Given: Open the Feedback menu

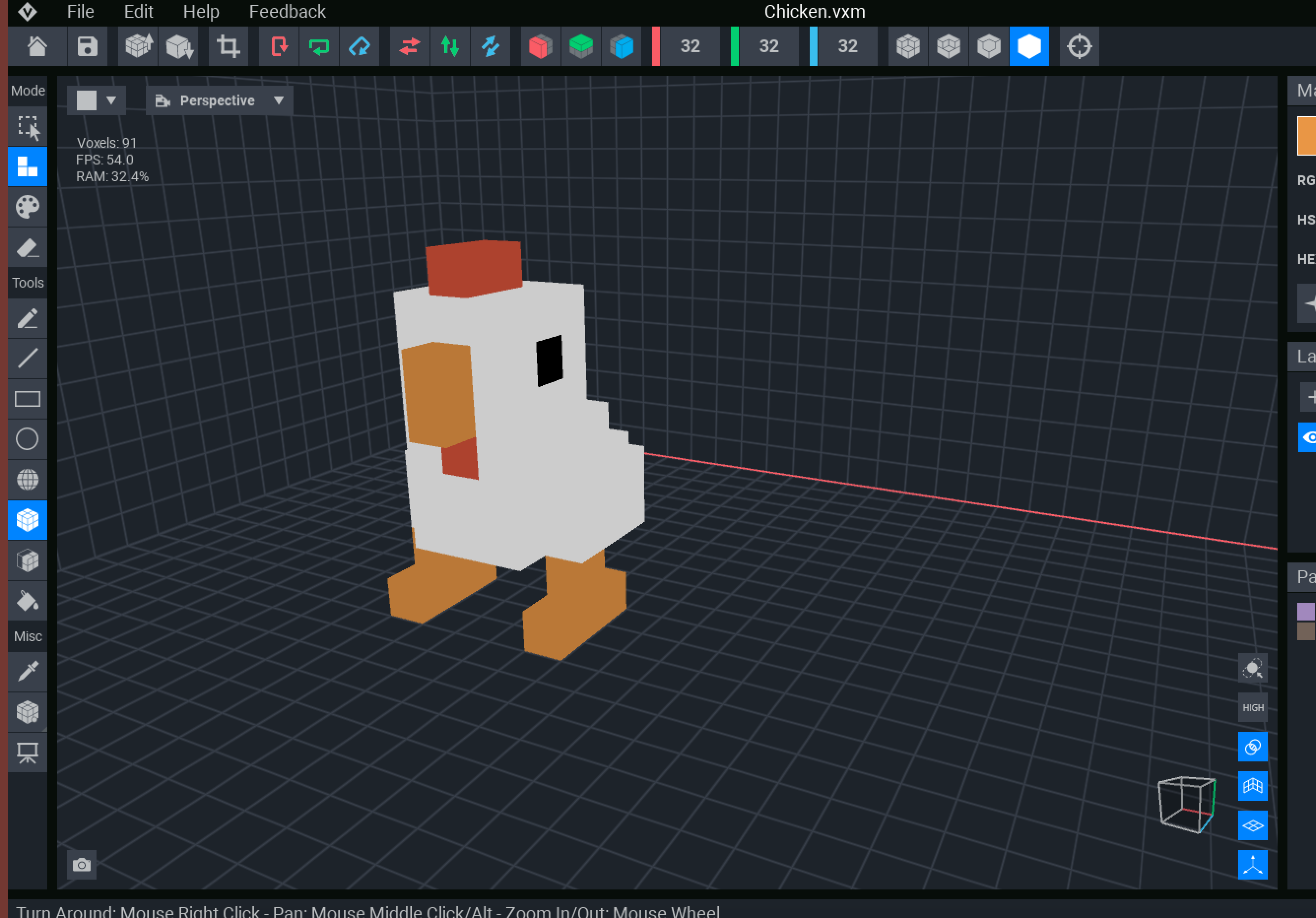Looking at the screenshot, I should click(287, 11).
